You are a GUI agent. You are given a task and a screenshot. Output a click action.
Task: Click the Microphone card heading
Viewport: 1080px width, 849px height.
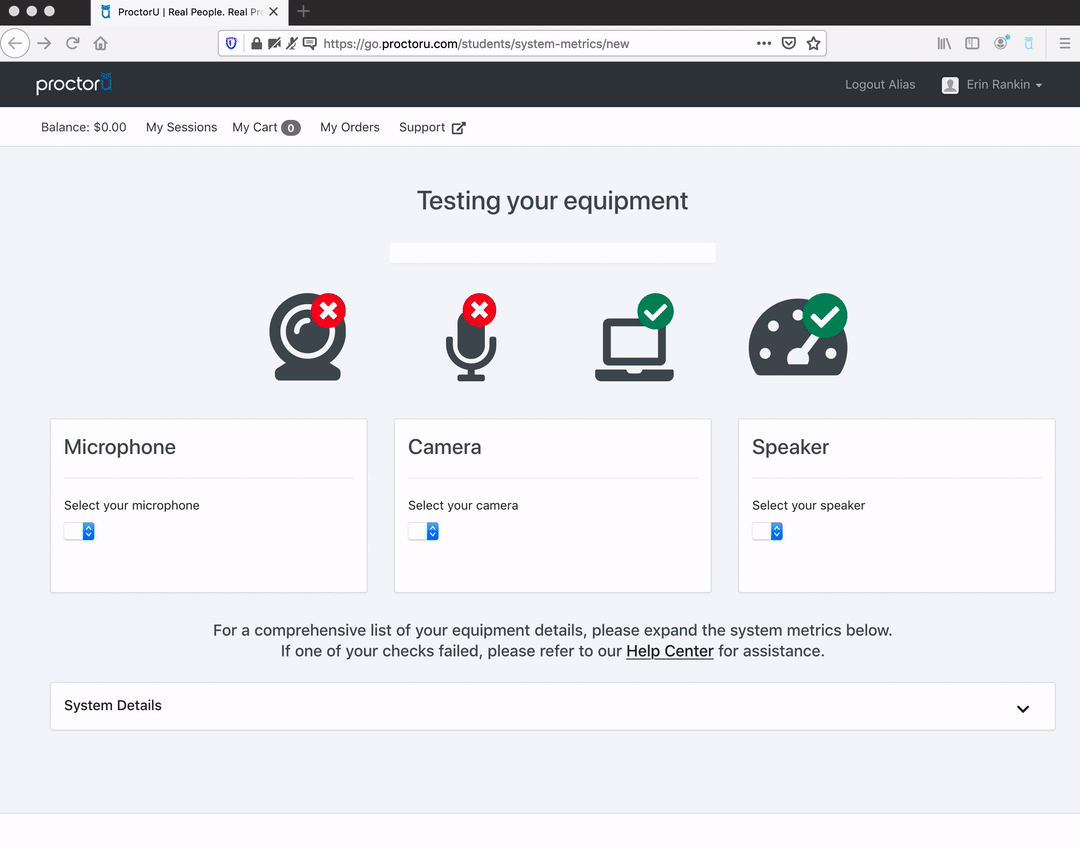[120, 447]
